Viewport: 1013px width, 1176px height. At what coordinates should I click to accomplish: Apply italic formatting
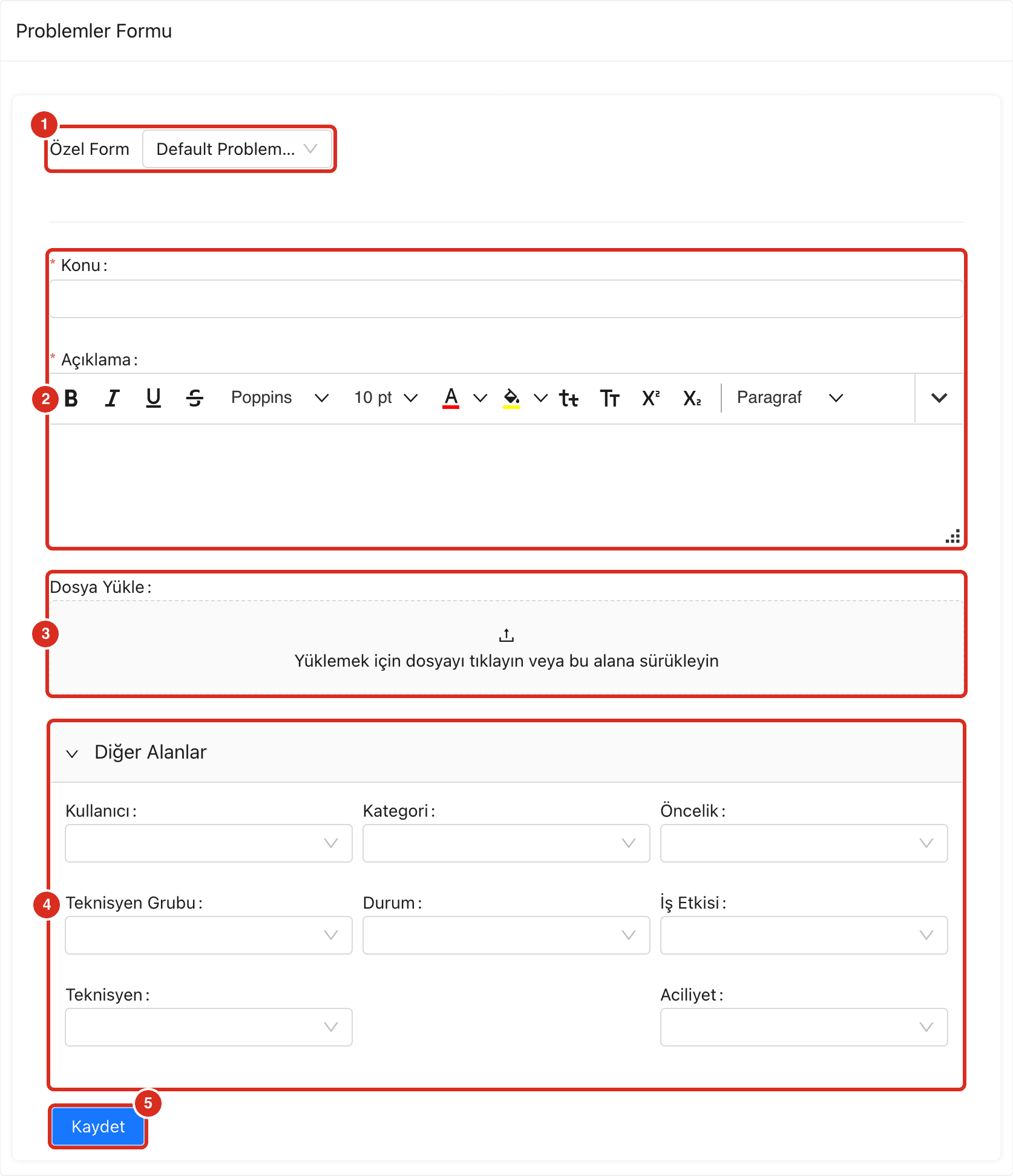[113, 398]
